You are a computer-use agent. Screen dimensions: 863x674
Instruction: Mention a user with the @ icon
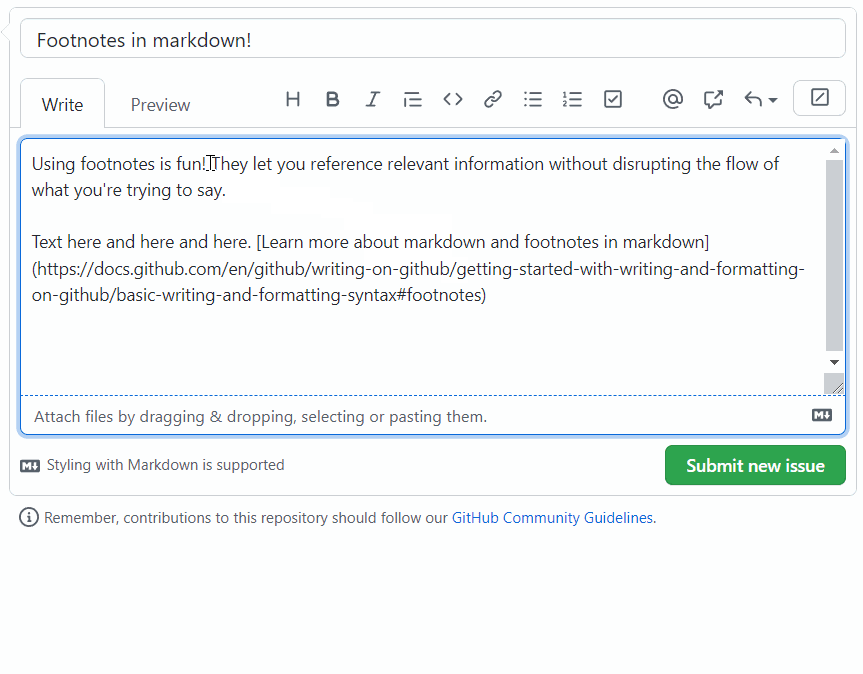673,99
